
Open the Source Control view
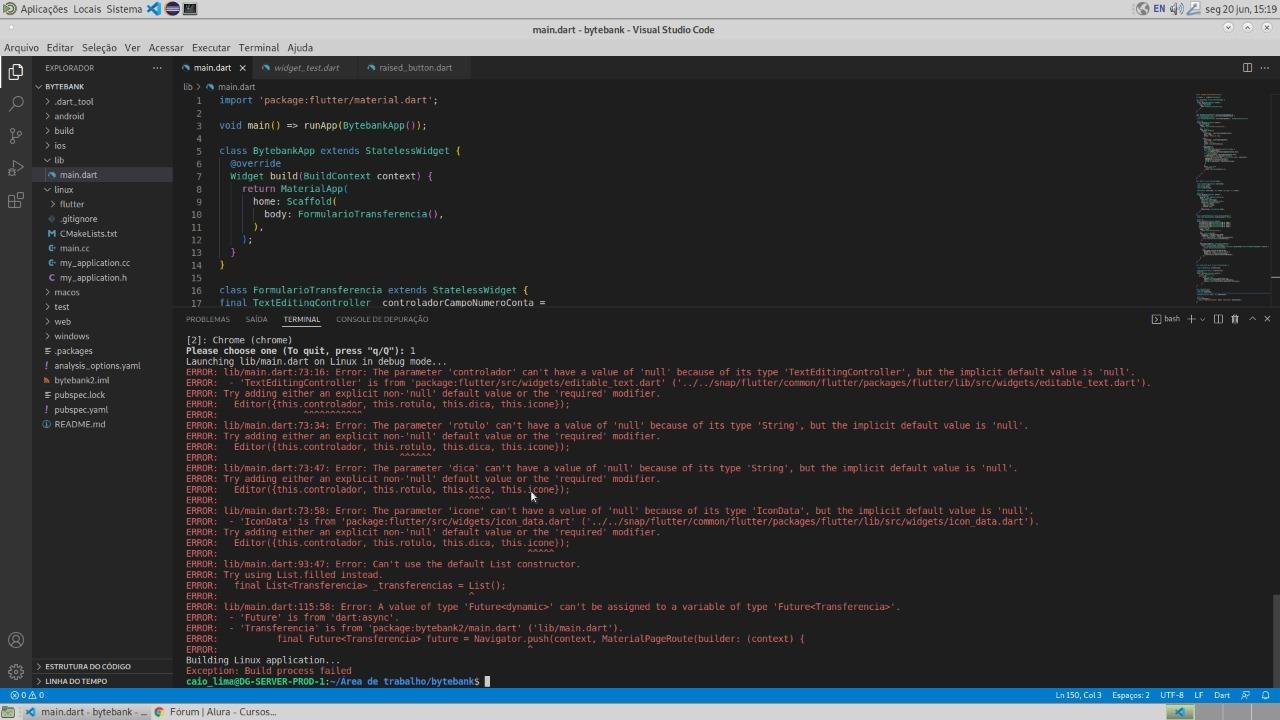[15, 135]
